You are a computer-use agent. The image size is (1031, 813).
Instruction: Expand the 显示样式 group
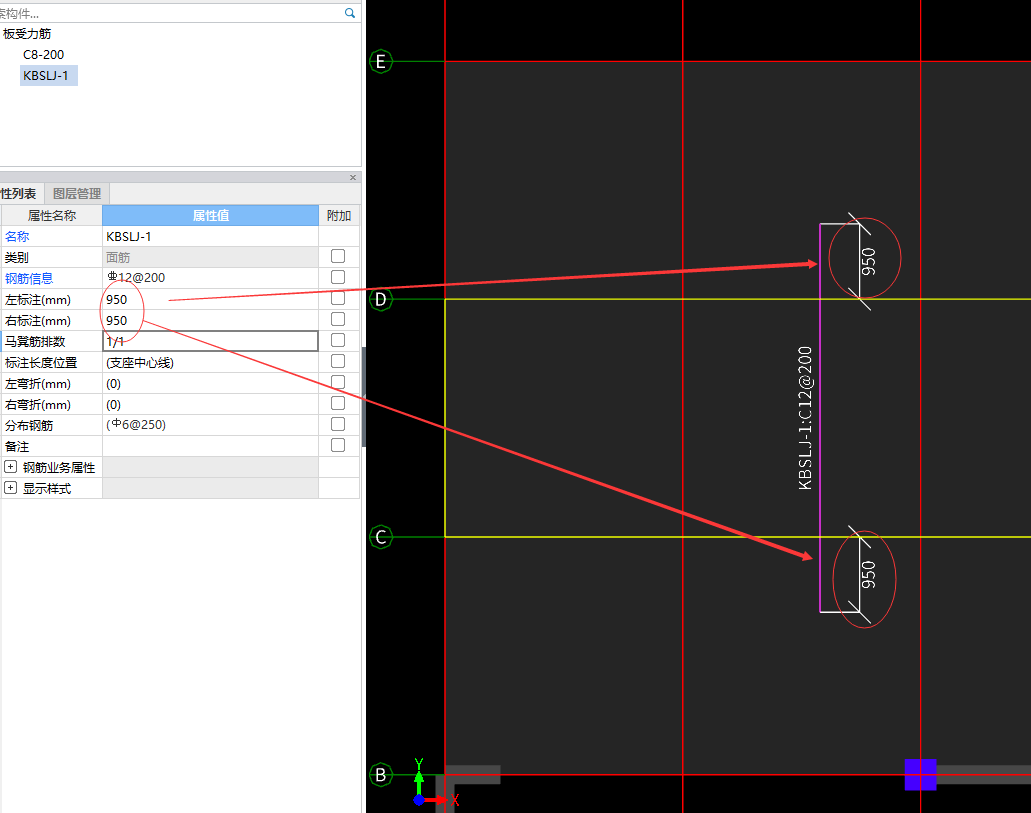pyautogui.click(x=11, y=488)
